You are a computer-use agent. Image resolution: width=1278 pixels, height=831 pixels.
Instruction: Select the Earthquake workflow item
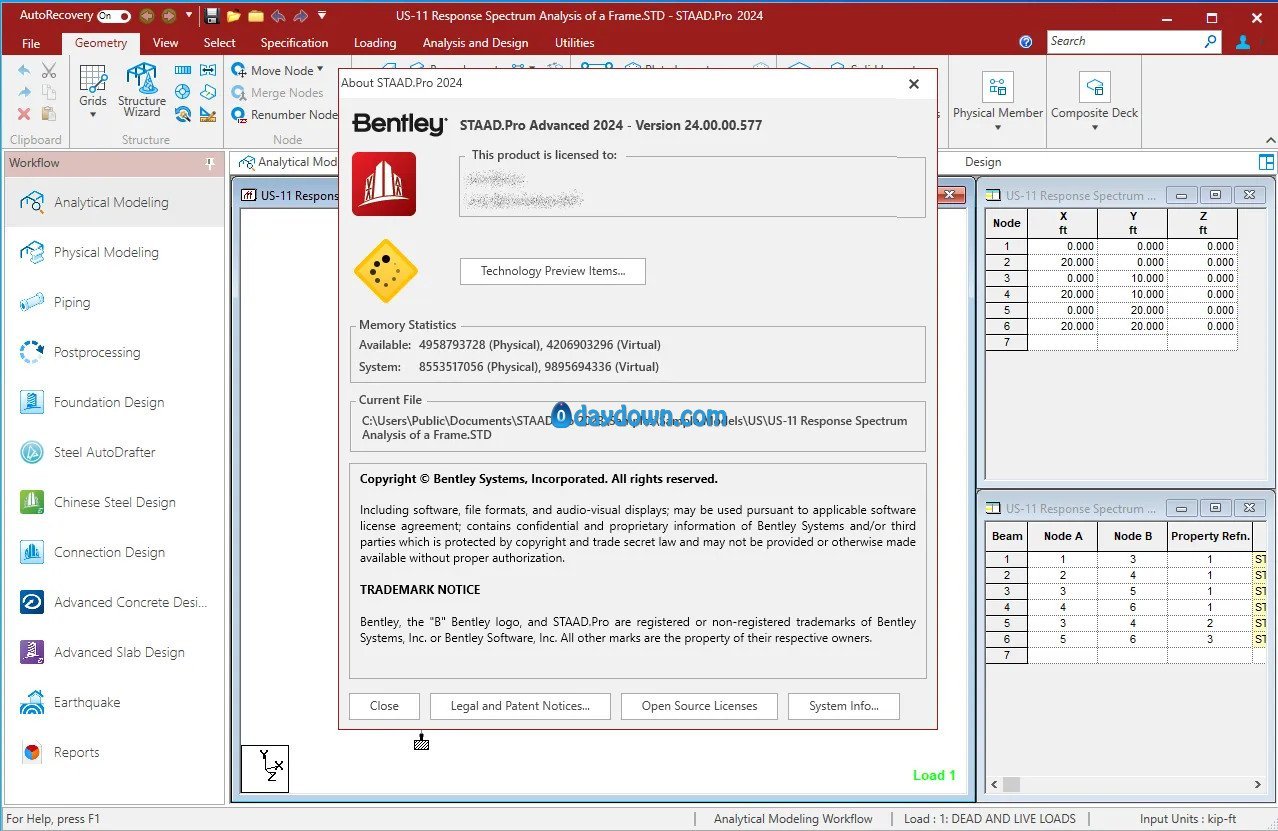tap(86, 702)
